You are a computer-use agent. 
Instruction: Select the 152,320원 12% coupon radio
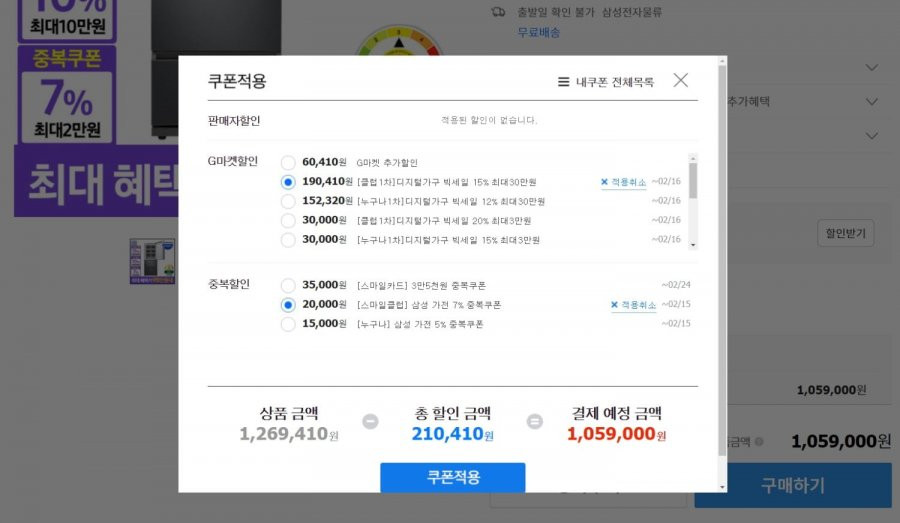[288, 202]
